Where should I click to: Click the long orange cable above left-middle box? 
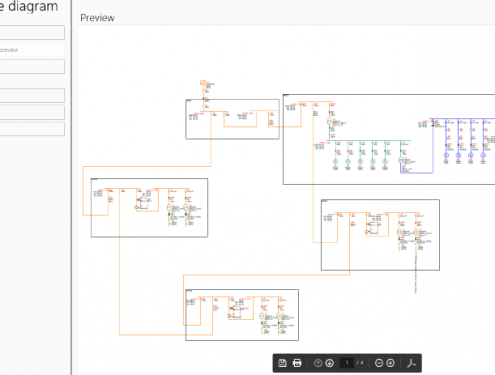tap(147, 166)
